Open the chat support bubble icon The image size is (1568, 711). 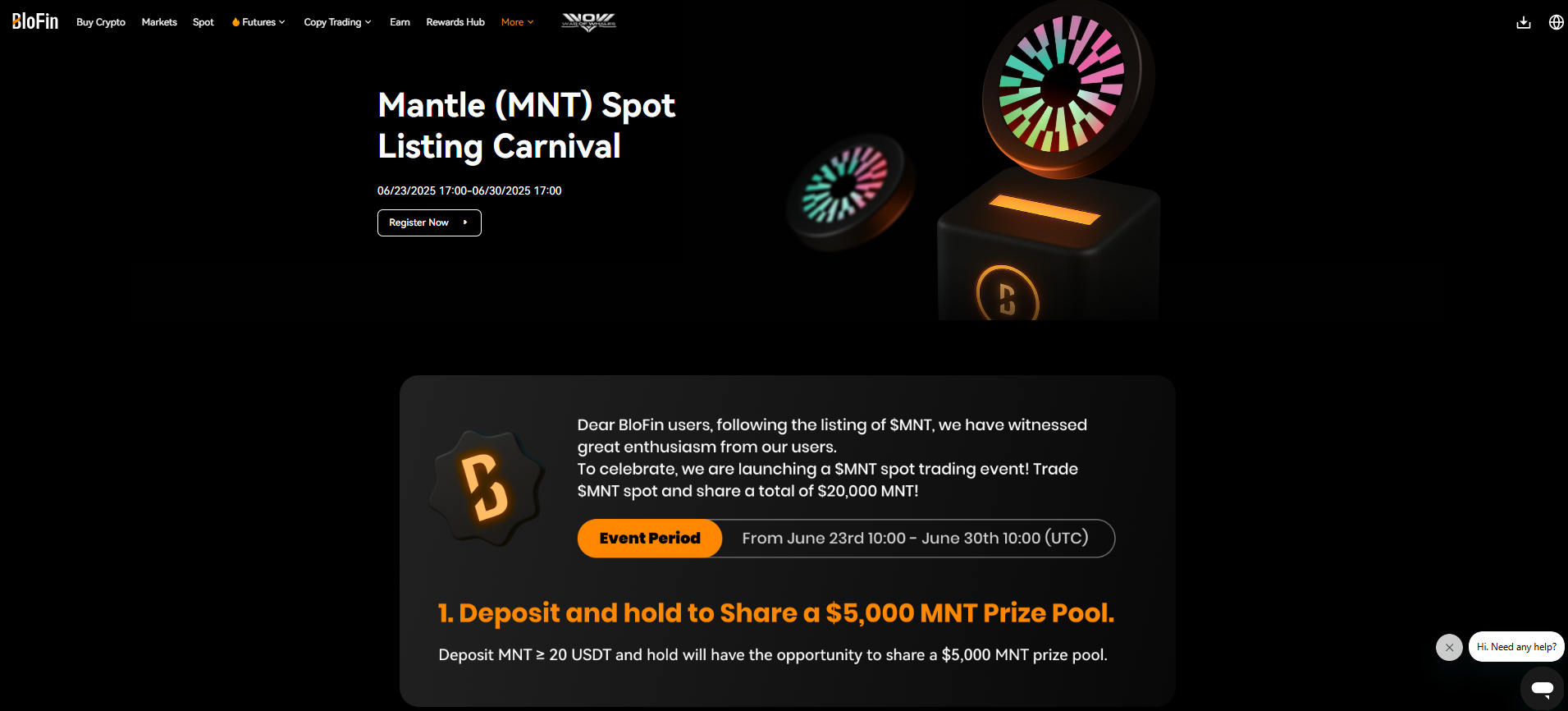pos(1542,688)
